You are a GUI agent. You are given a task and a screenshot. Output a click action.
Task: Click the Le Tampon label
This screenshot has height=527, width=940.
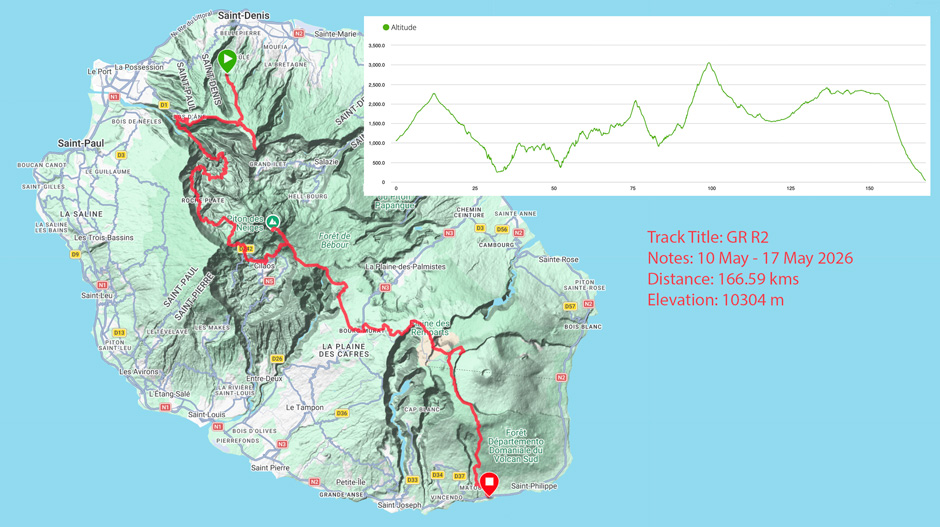coord(305,408)
